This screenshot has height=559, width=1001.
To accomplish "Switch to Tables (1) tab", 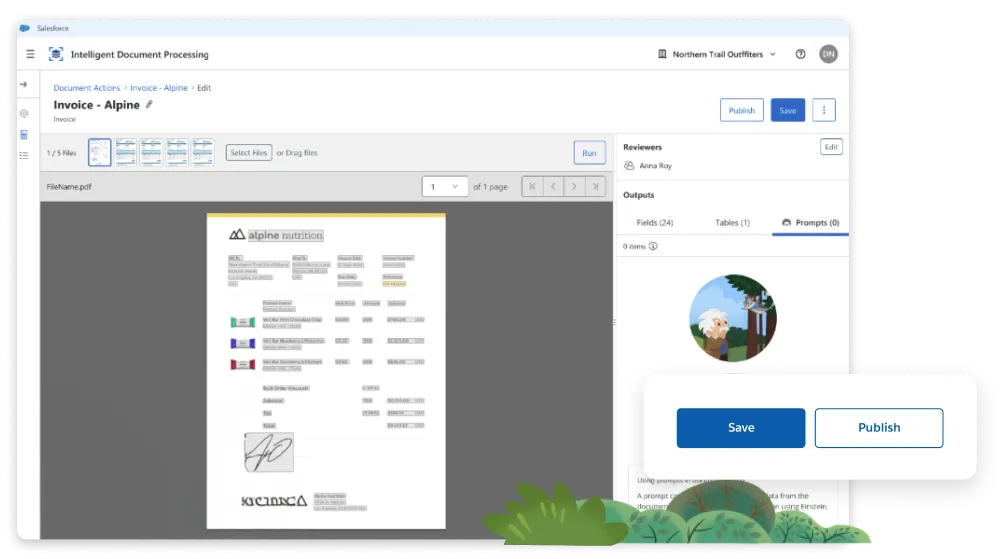I will click(732, 223).
